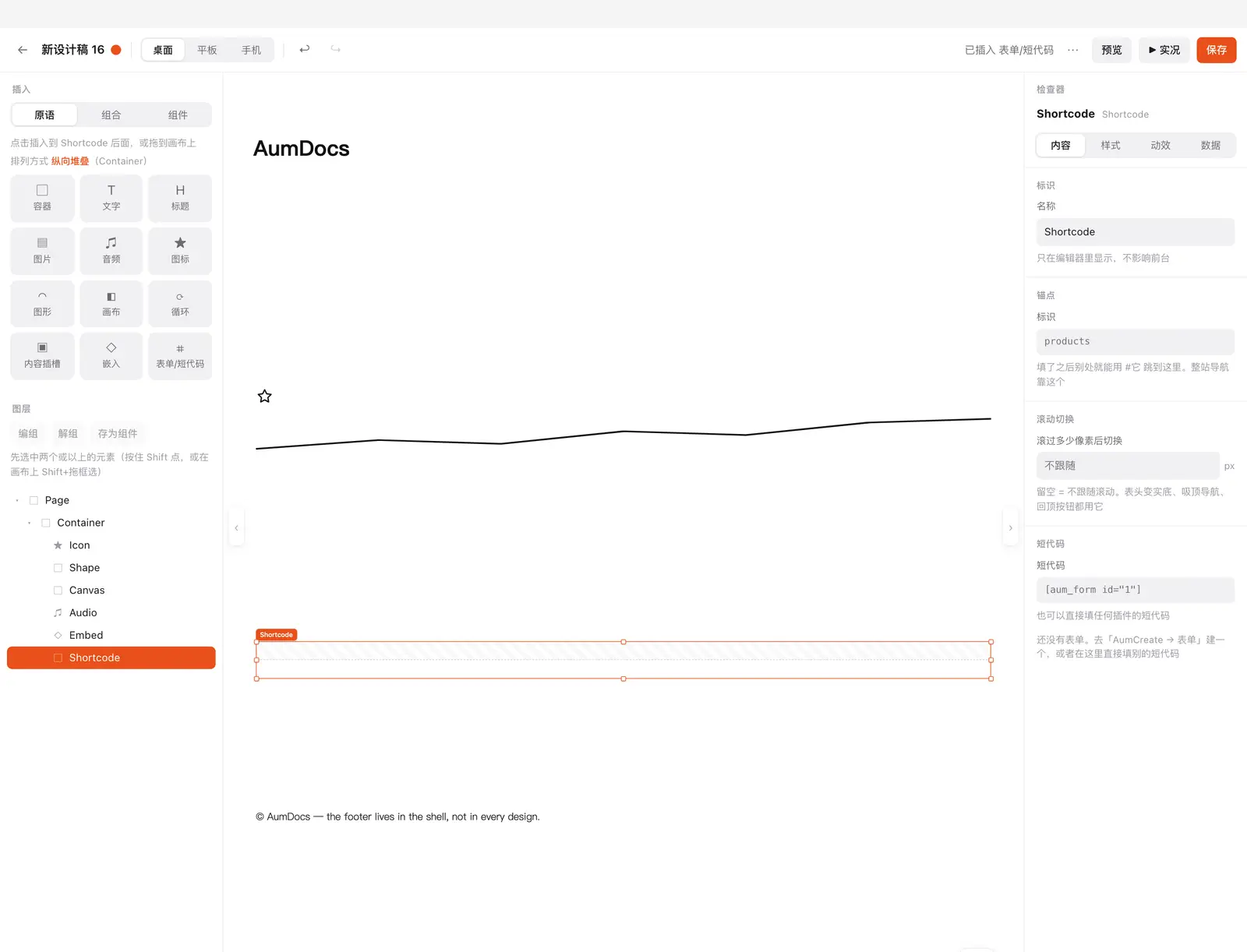Click 存为组件 save as component
The image size is (1247, 952).
[118, 433]
